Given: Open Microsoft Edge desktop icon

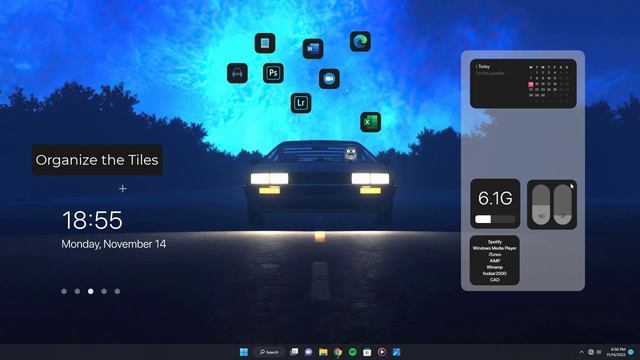Looking at the screenshot, I should point(360,42).
